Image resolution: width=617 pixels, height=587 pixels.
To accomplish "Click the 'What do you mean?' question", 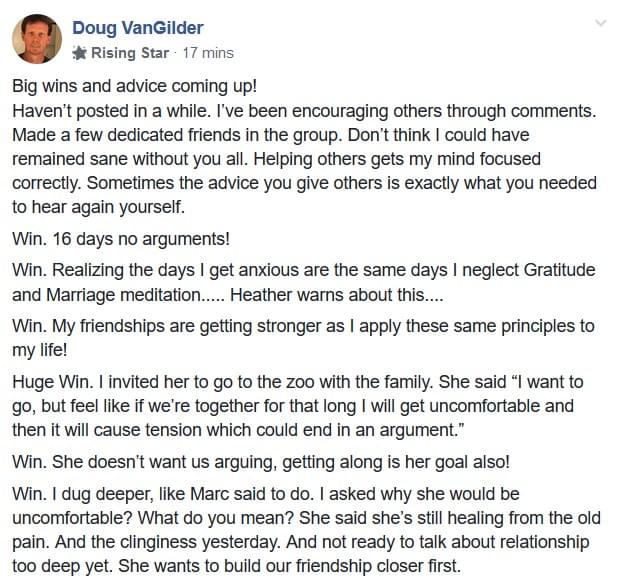I will pyautogui.click(x=216, y=519).
